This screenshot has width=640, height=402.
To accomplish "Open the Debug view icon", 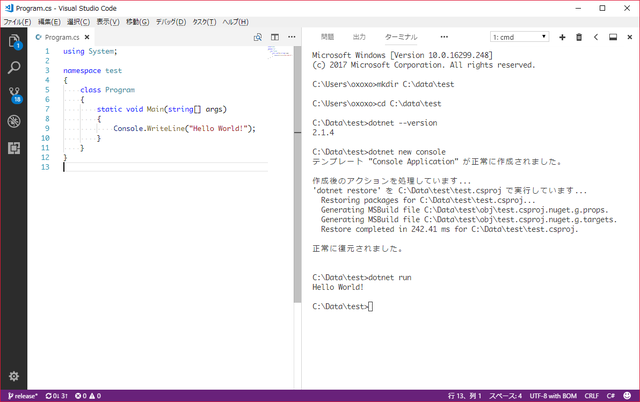I will (14, 121).
